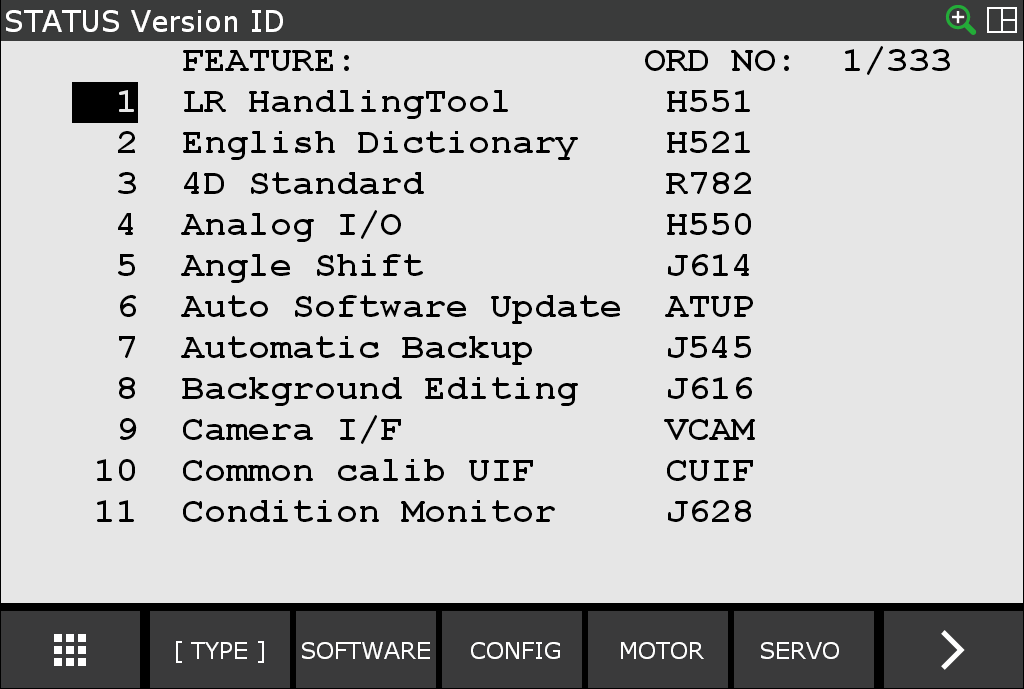Open the full menu grid icon
Image resolution: width=1024 pixels, height=689 pixels.
coord(69,649)
